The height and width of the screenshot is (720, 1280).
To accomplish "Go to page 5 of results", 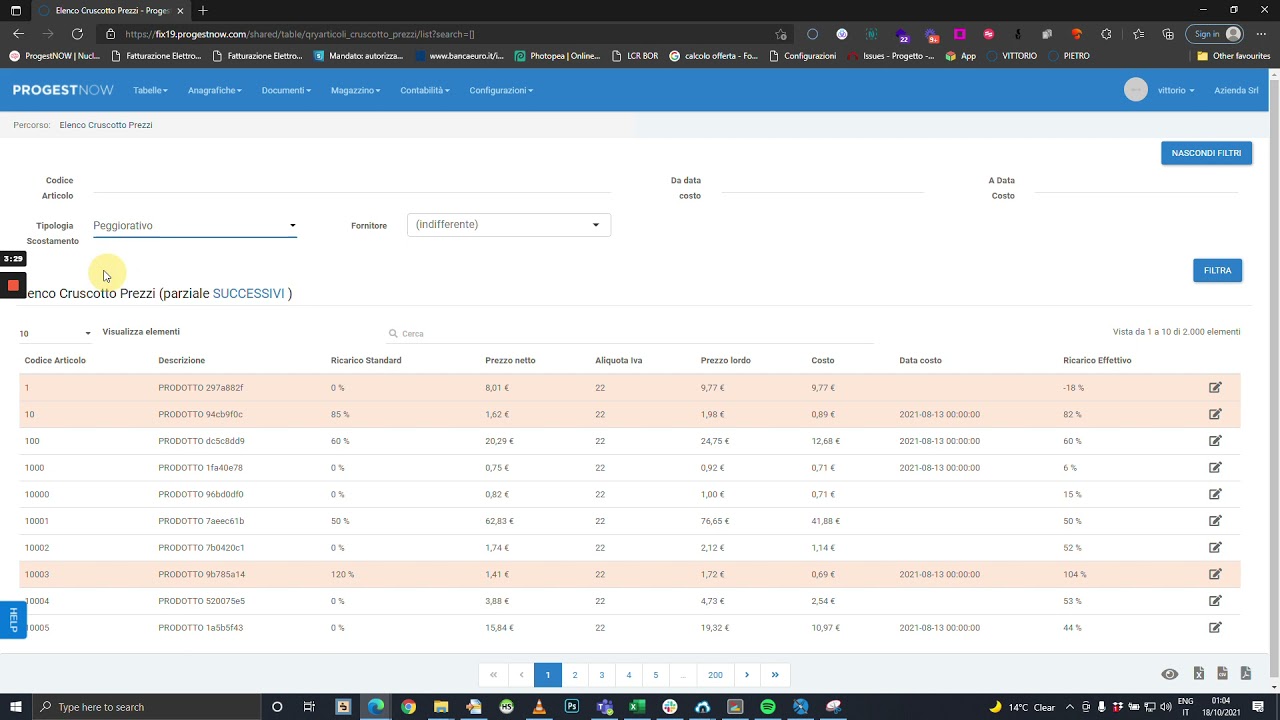I will pos(656,675).
